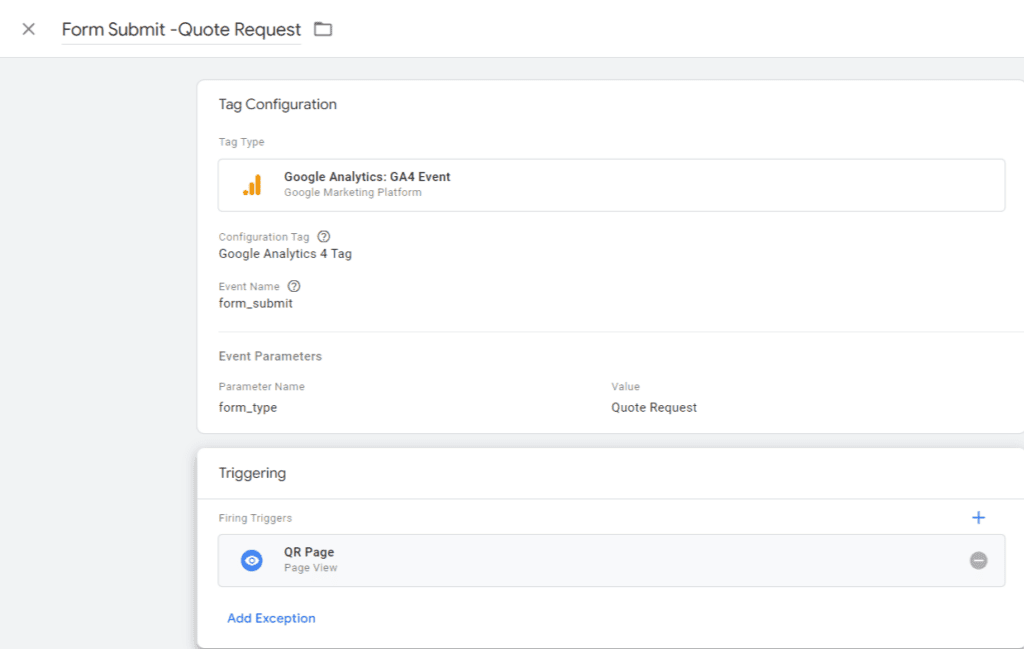Select the Quote Request parameter value
Image resolution: width=1024 pixels, height=649 pixels.
click(654, 407)
